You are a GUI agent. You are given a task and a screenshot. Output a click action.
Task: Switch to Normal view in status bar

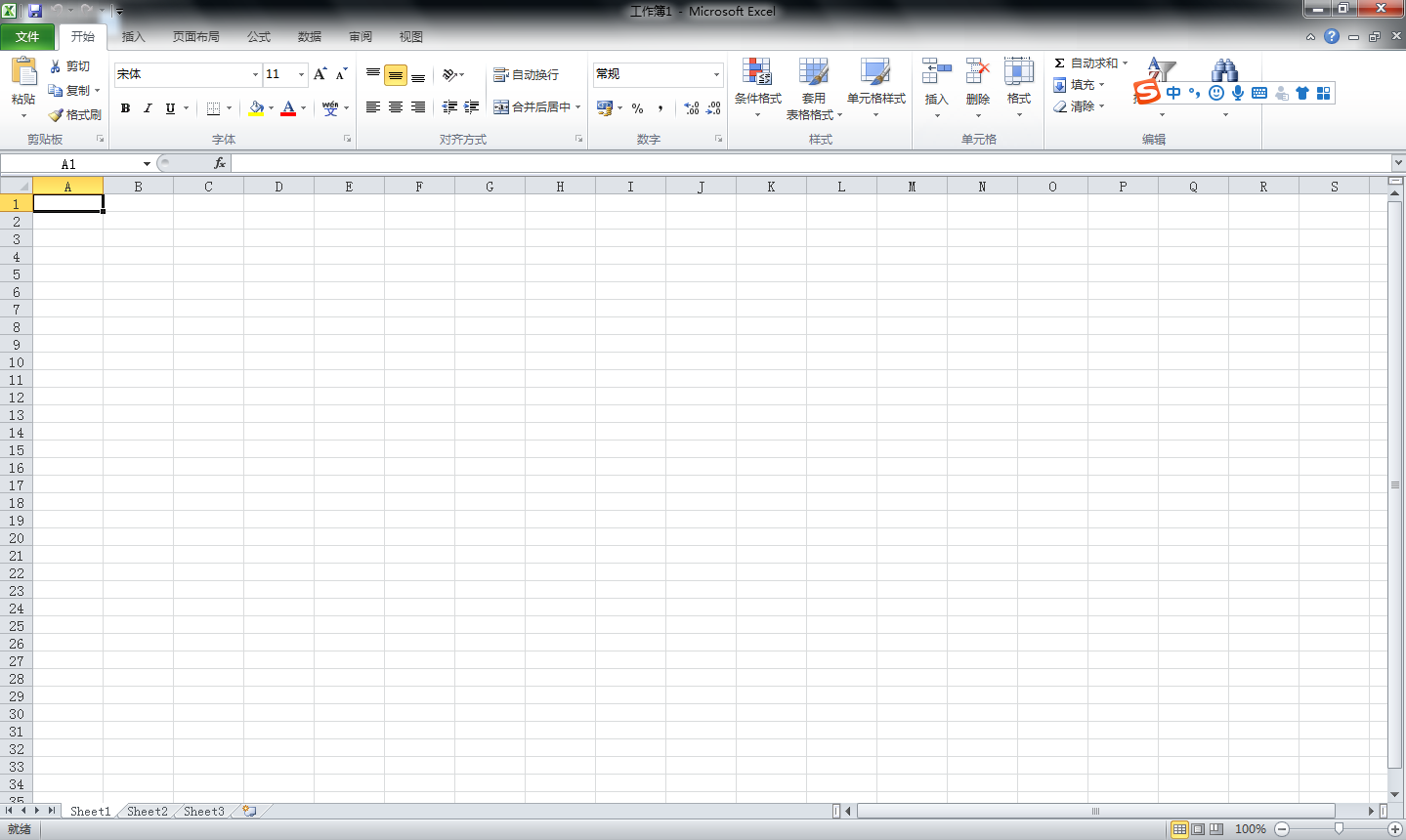[x=1179, y=829]
